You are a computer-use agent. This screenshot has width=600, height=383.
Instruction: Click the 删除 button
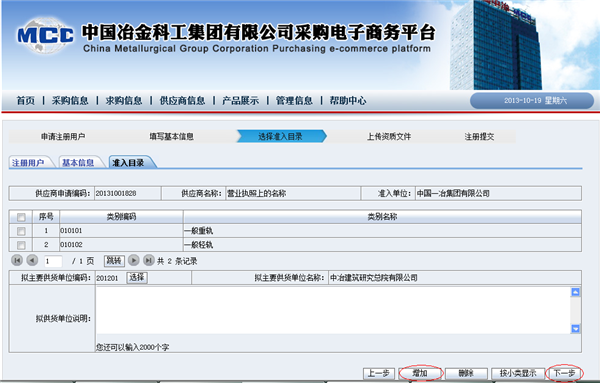(x=466, y=373)
